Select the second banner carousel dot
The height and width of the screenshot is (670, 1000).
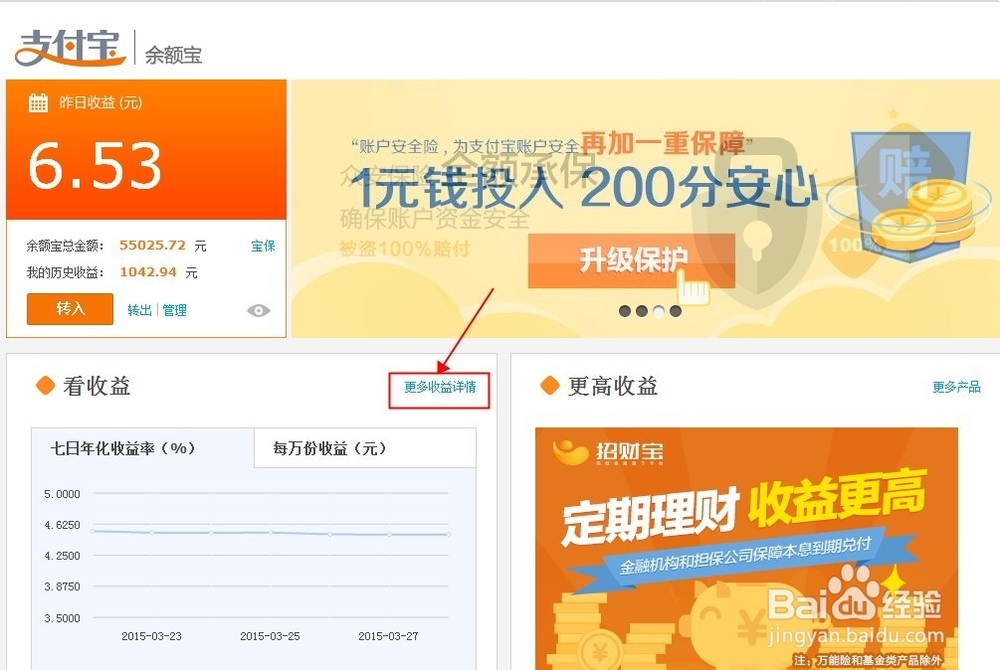tap(642, 311)
